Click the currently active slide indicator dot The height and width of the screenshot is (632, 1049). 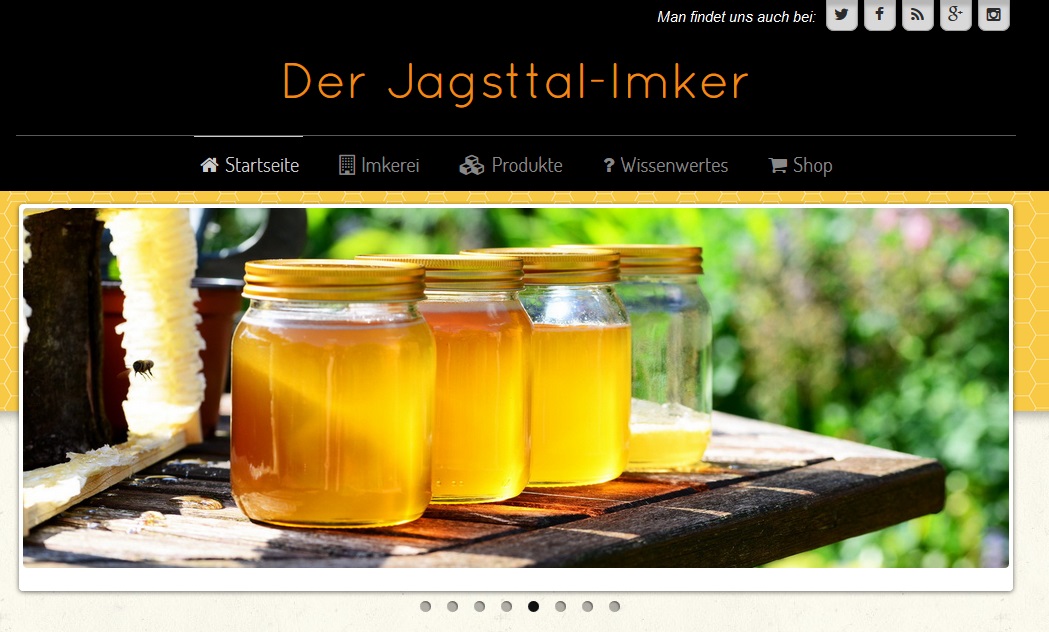(x=533, y=606)
